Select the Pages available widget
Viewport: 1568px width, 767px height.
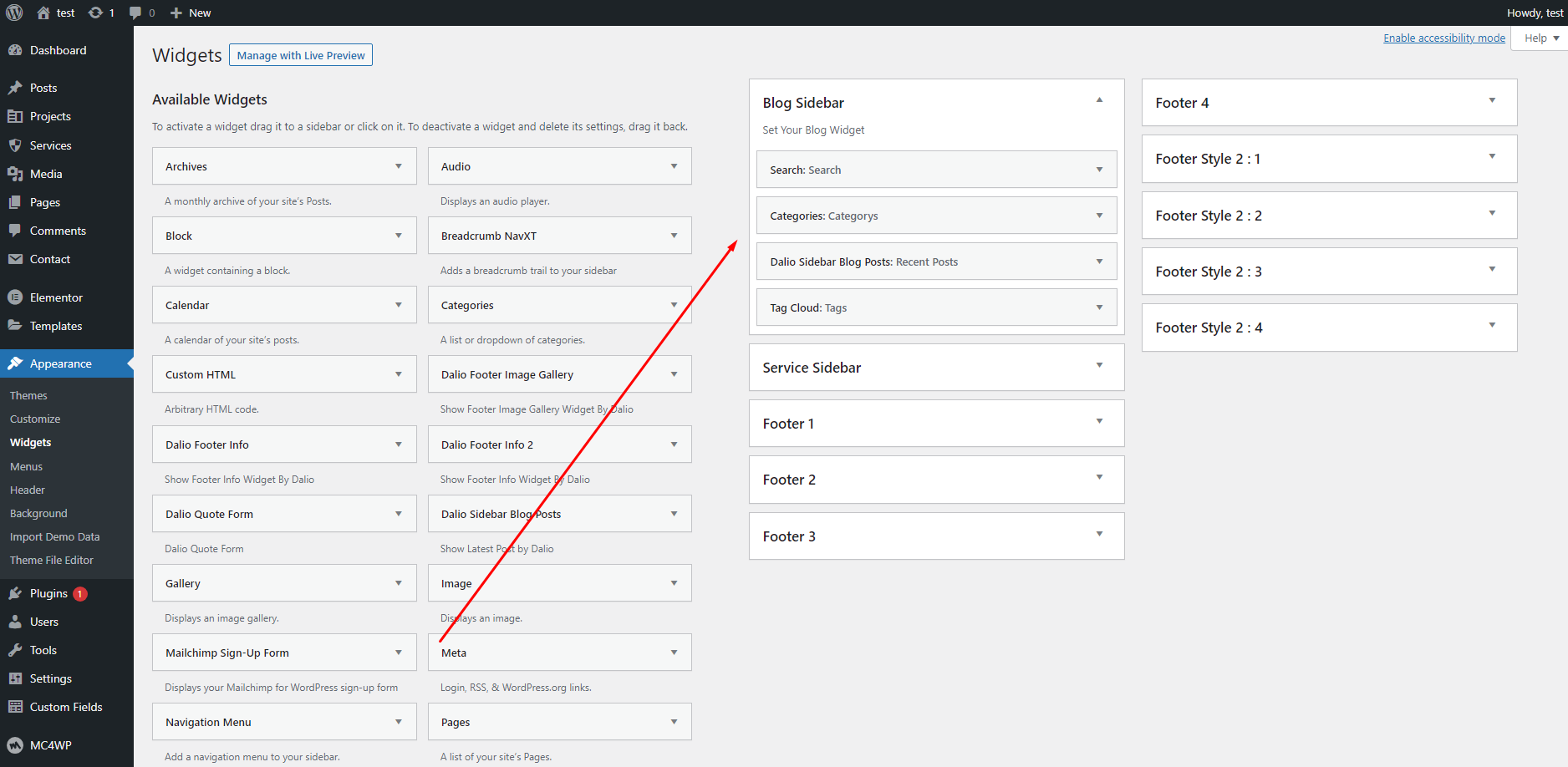tap(560, 722)
